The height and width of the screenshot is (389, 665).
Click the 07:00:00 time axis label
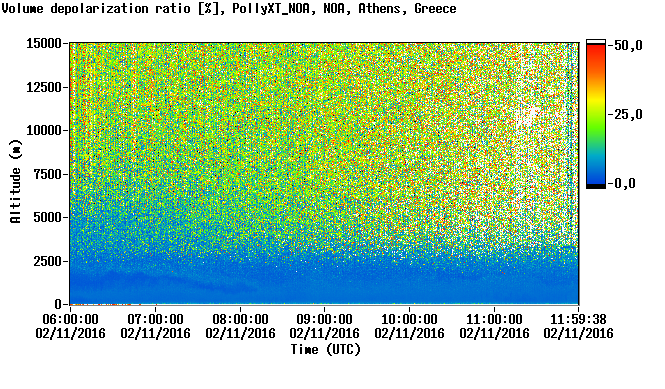pyautogui.click(x=155, y=319)
